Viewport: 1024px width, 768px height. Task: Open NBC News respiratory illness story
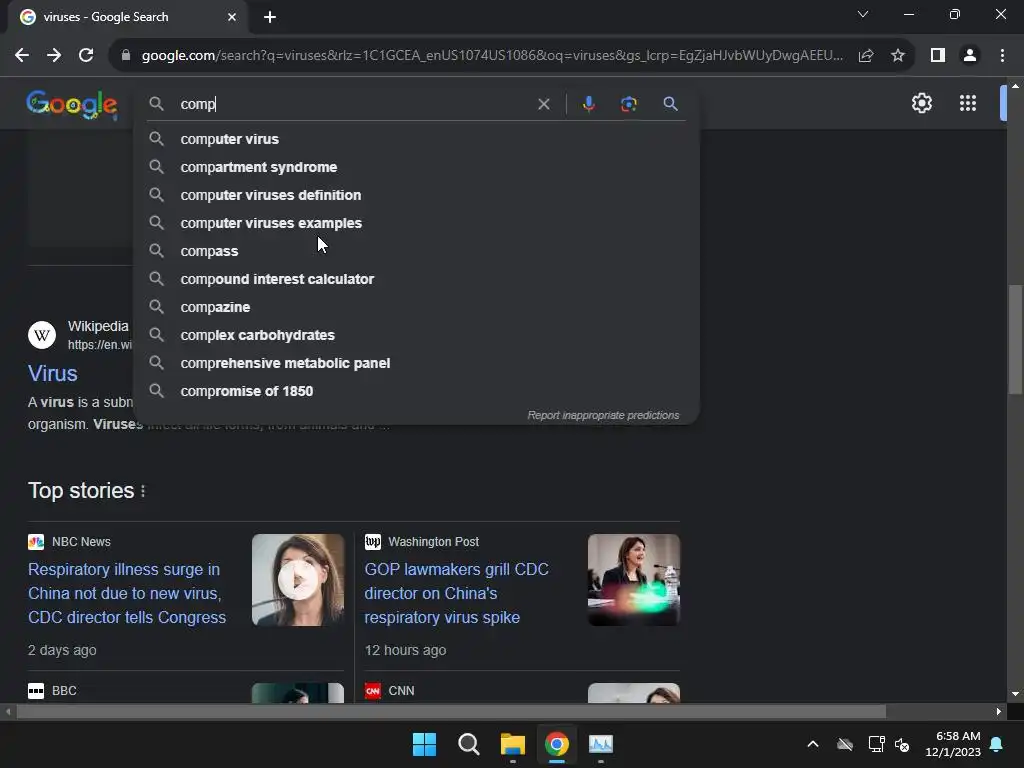tap(127, 593)
